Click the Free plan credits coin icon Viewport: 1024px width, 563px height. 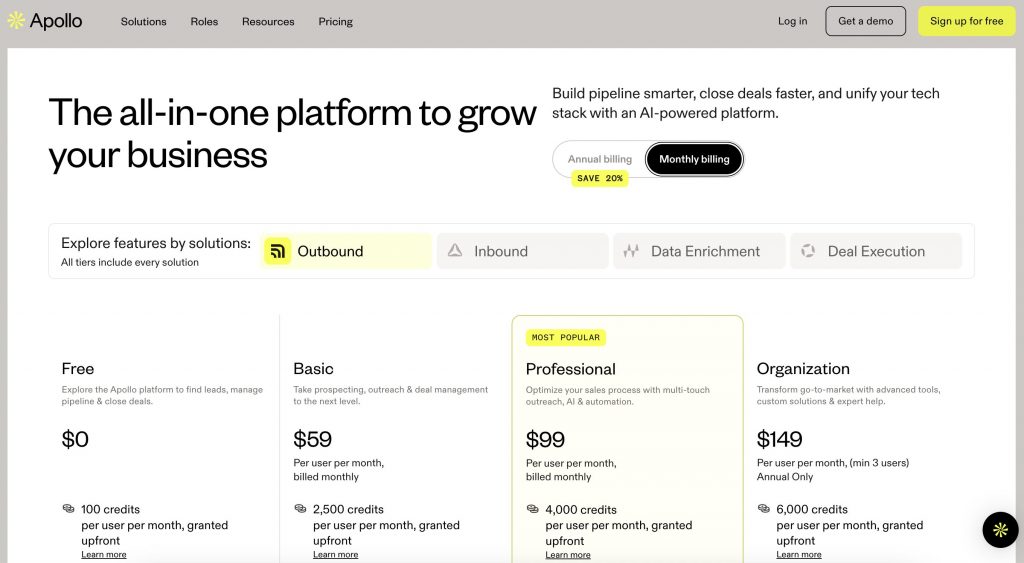pos(68,509)
